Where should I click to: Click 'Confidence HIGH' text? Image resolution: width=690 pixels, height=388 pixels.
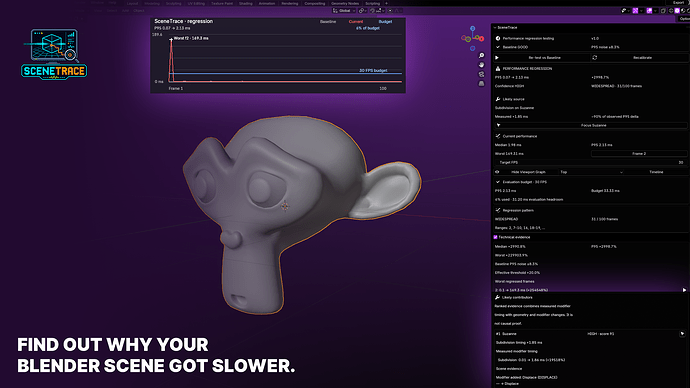(509, 86)
